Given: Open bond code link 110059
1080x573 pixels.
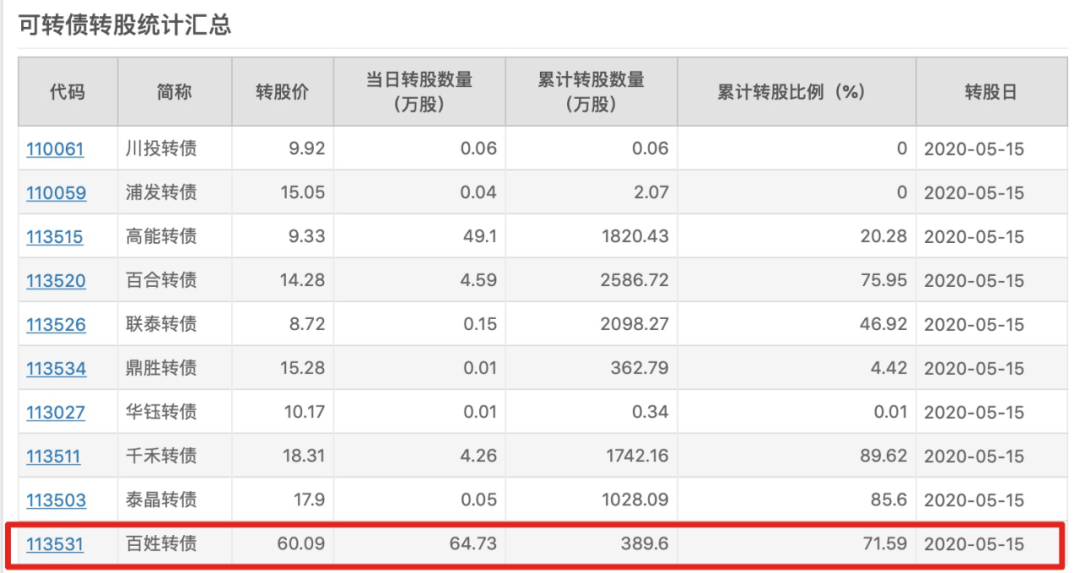Looking at the screenshot, I should tap(56, 193).
